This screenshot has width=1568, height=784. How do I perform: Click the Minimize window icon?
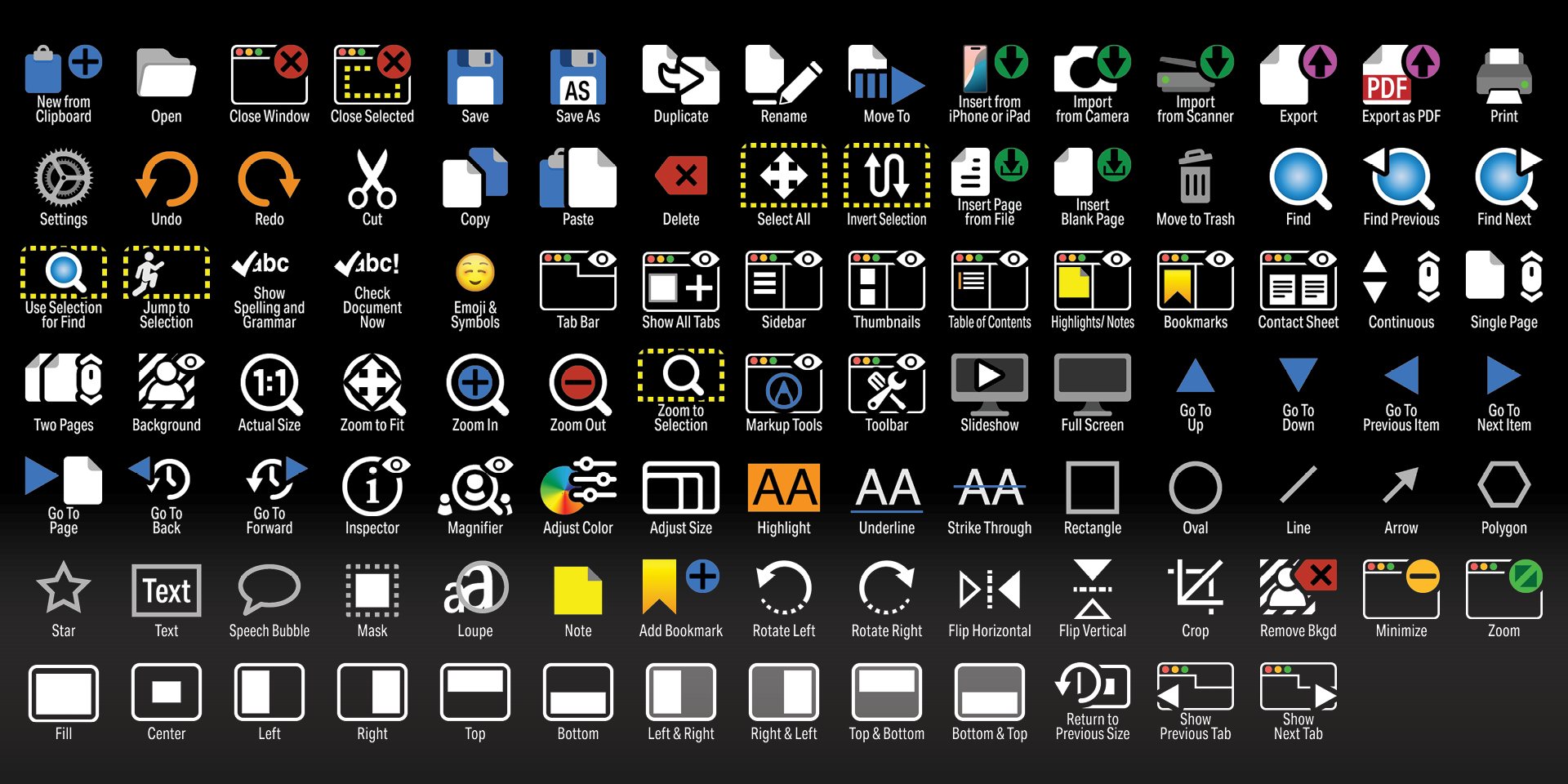tap(1401, 589)
